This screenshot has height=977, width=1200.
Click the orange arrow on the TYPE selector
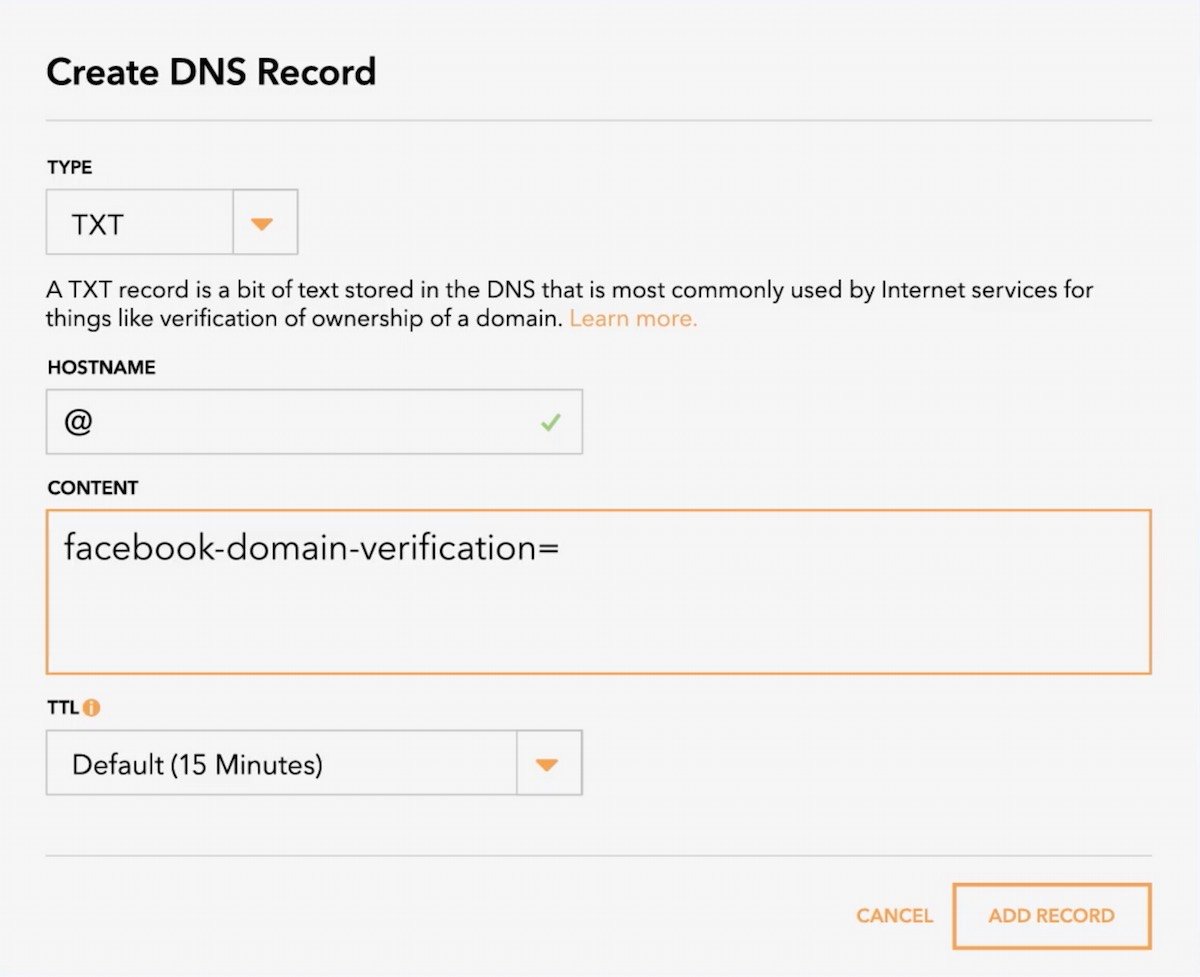[x=264, y=222]
